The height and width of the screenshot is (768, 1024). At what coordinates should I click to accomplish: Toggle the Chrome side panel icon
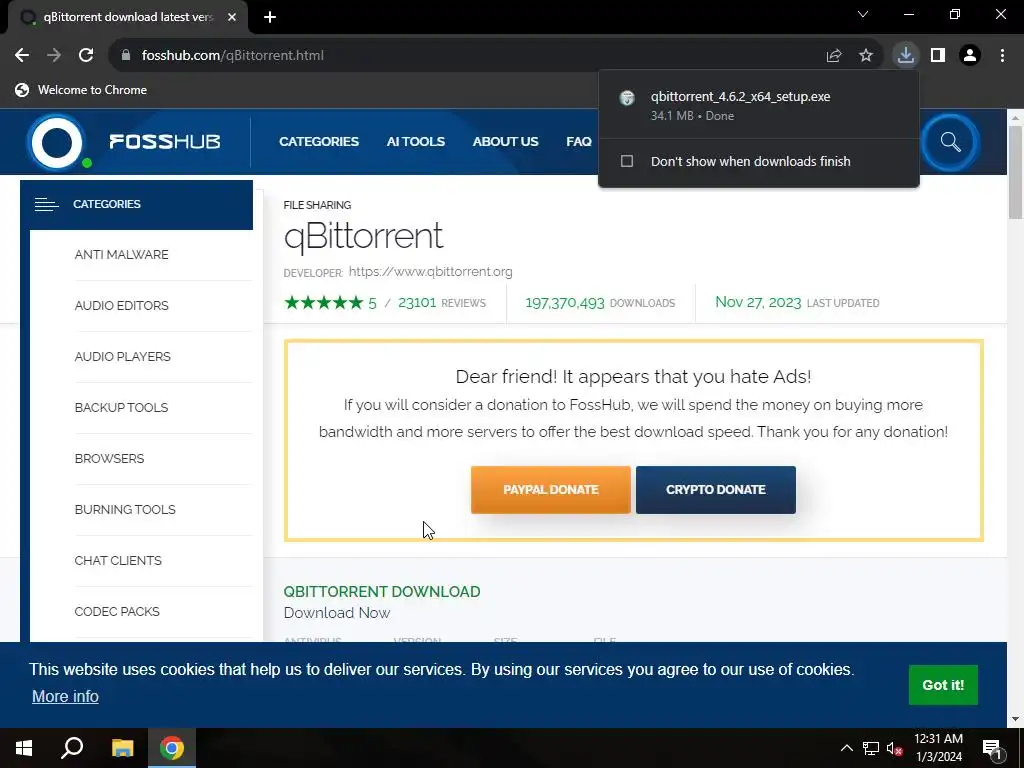point(938,56)
